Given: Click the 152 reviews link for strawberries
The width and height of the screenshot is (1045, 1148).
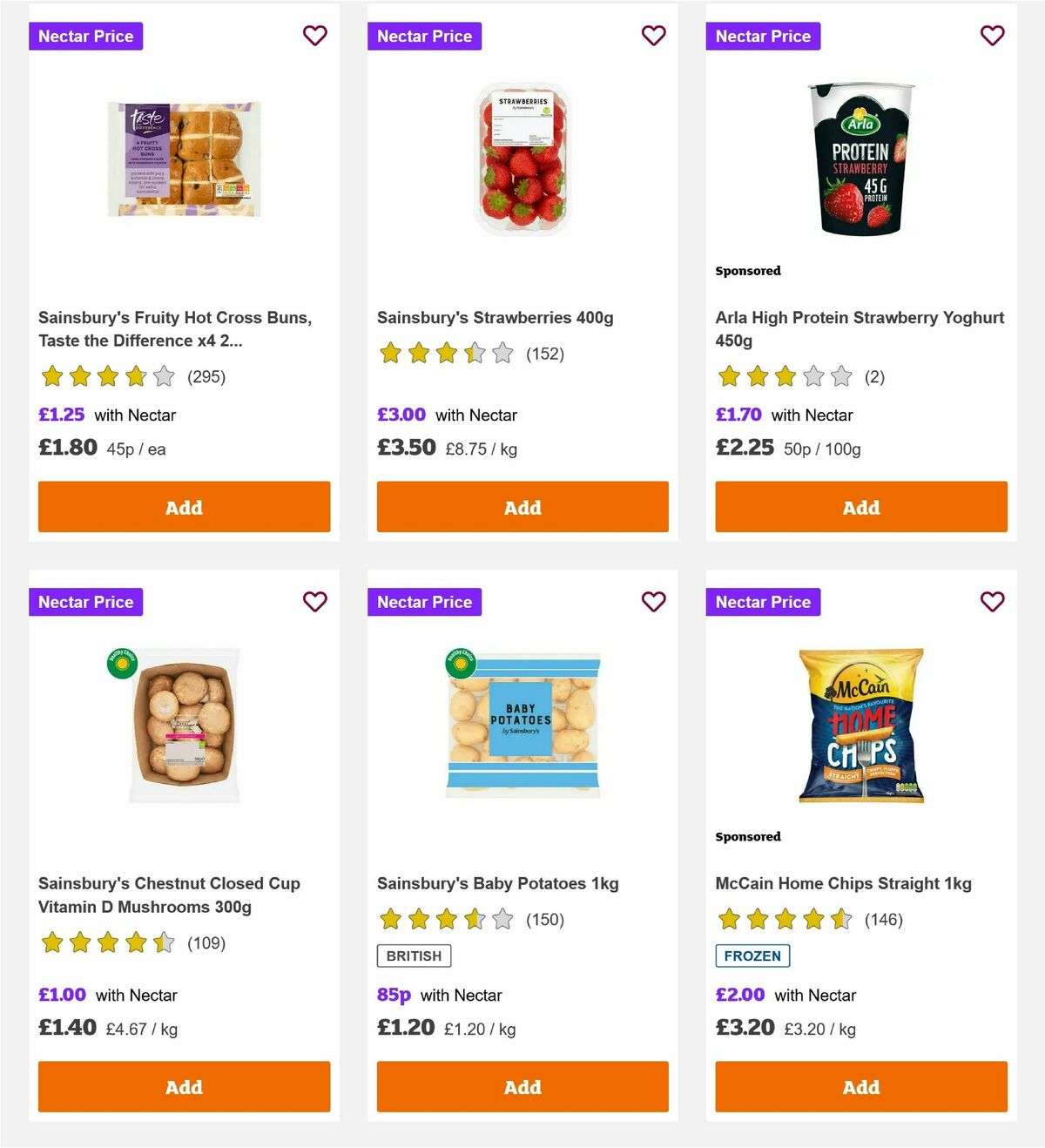Looking at the screenshot, I should click(x=544, y=355).
